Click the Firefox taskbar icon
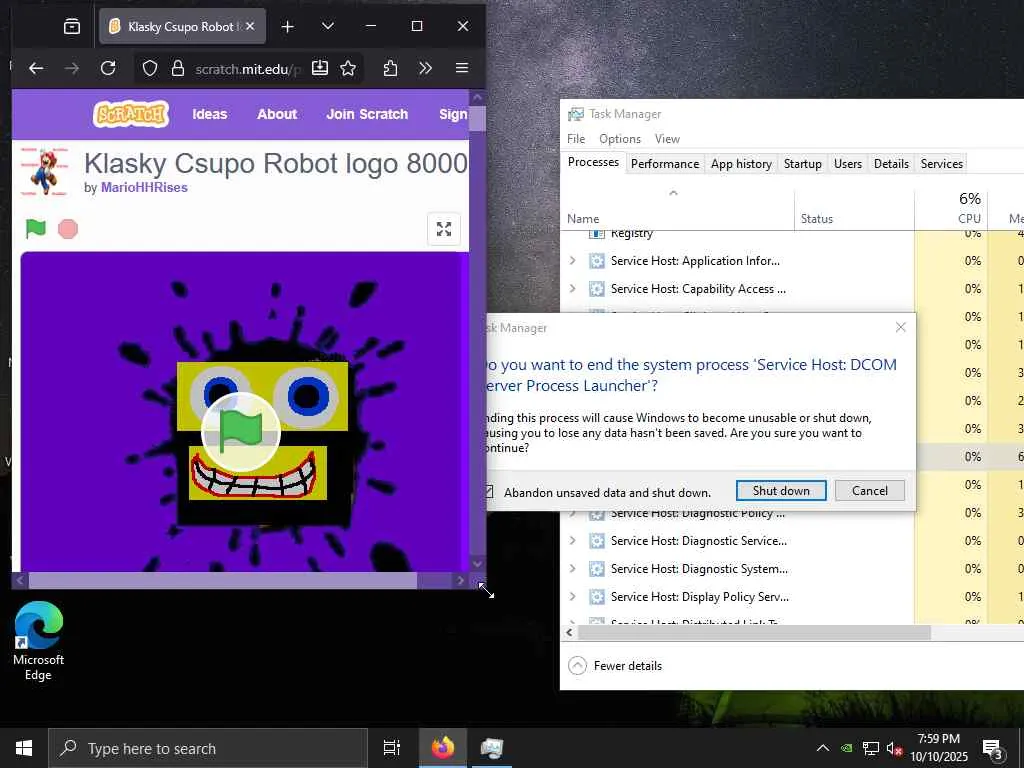This screenshot has width=1024, height=768. point(442,748)
